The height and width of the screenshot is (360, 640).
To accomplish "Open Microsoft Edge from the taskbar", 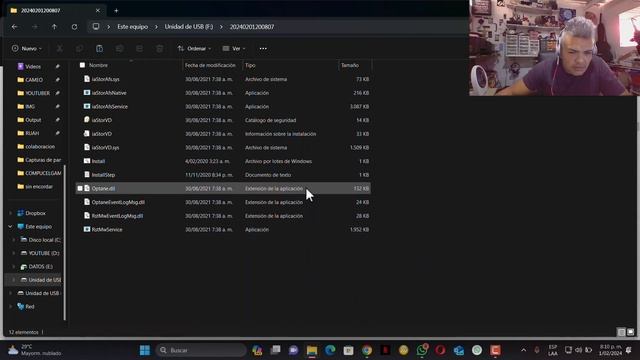I will [x=330, y=350].
